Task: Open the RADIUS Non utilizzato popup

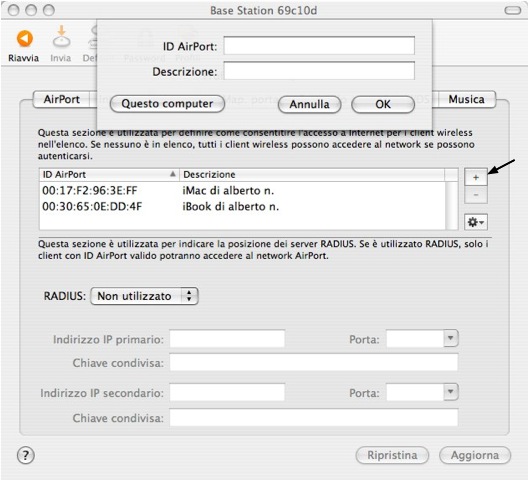Action: point(144,296)
